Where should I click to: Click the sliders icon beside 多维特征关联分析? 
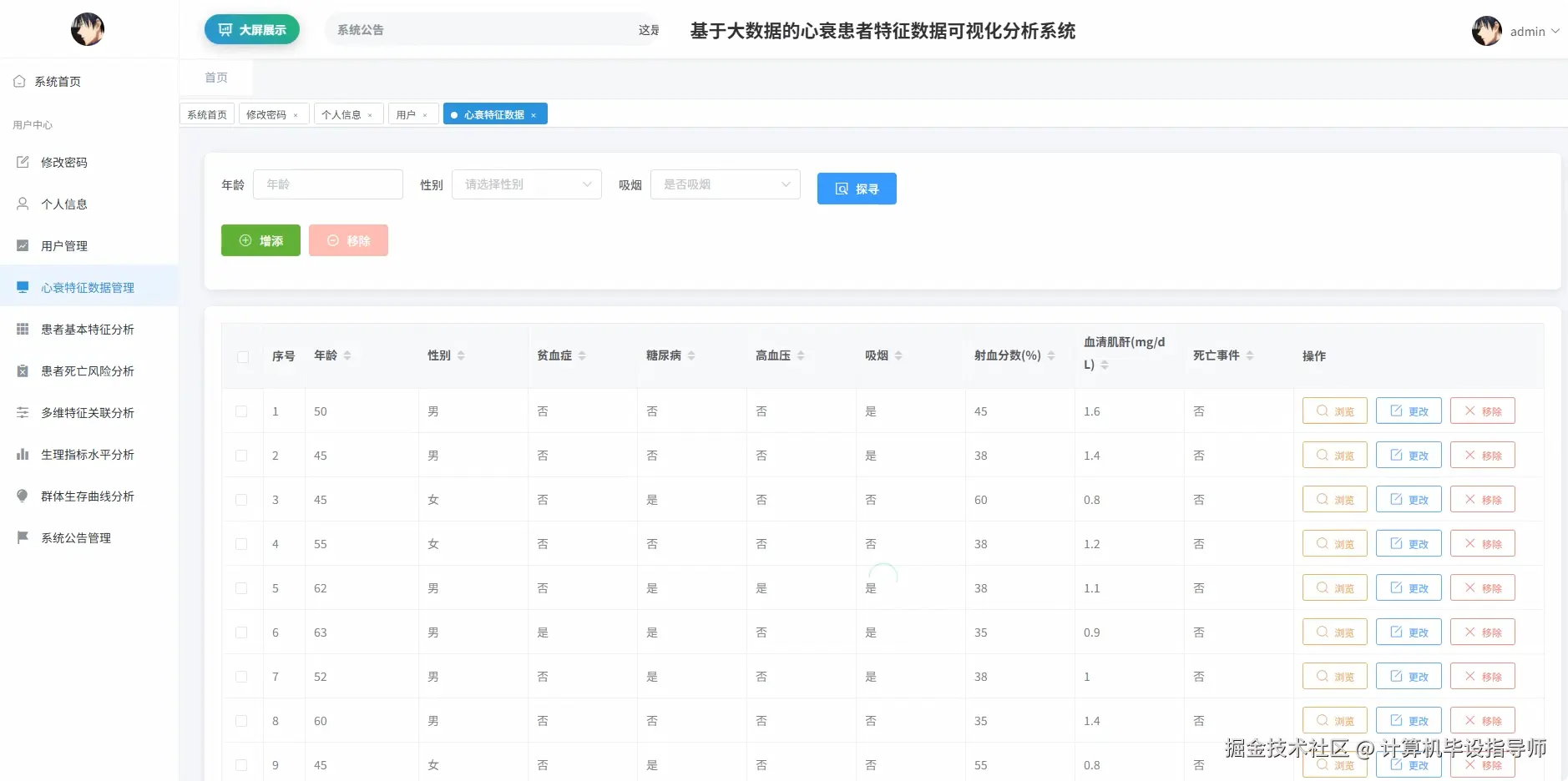23,412
